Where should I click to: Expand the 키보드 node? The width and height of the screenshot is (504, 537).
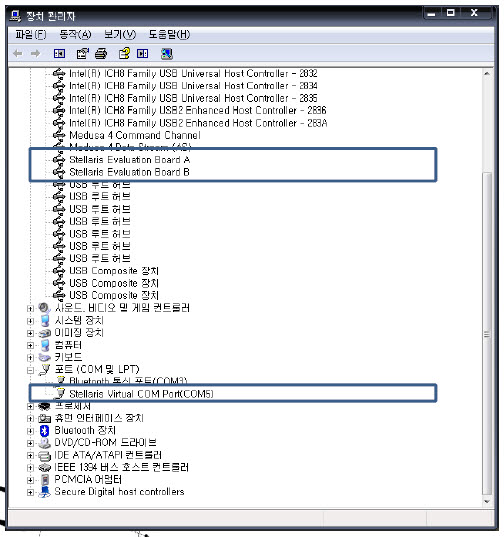[30, 358]
